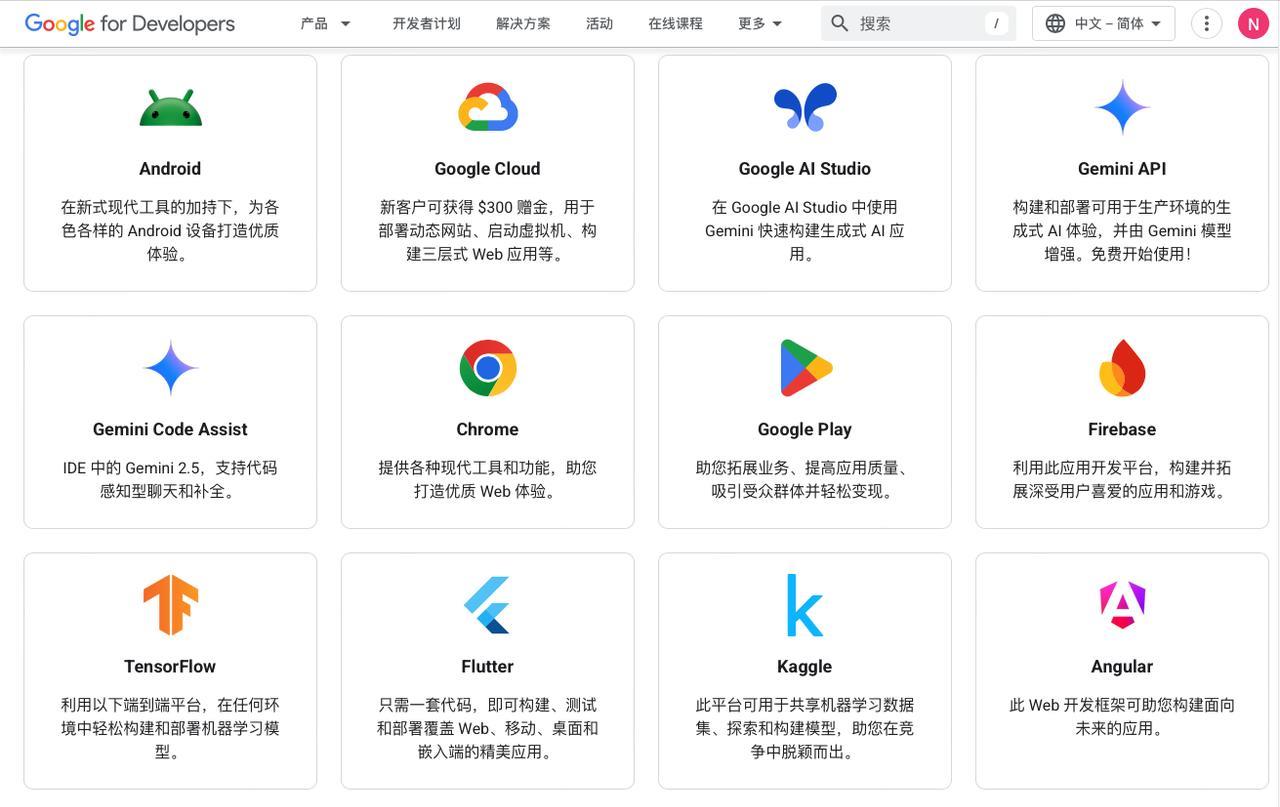Open the Gemini API title link

point(1122,169)
